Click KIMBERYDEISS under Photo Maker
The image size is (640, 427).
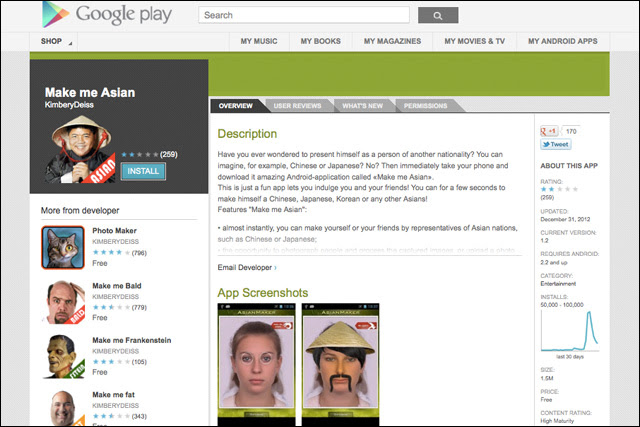tap(116, 242)
